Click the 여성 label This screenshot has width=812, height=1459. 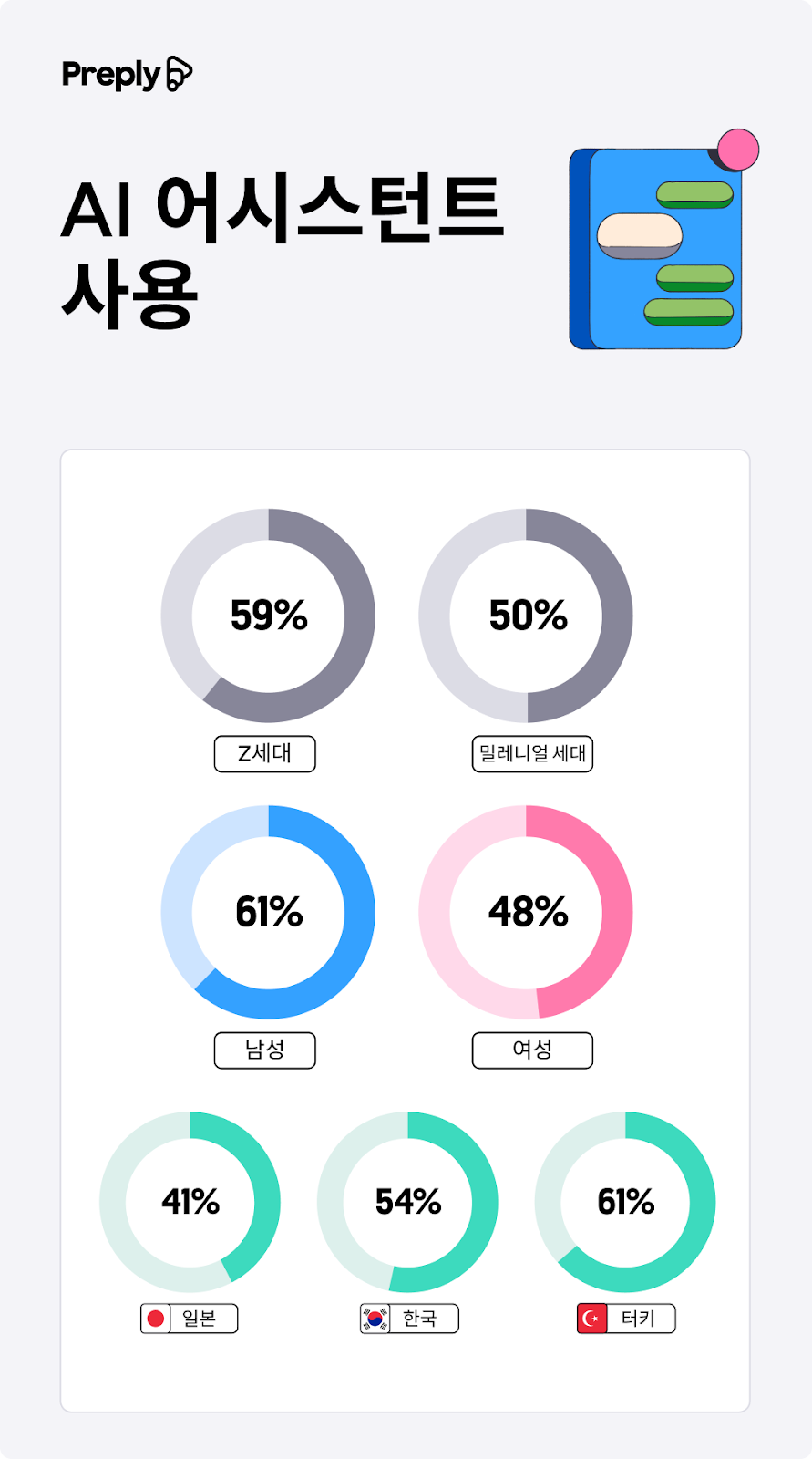pos(532,1050)
